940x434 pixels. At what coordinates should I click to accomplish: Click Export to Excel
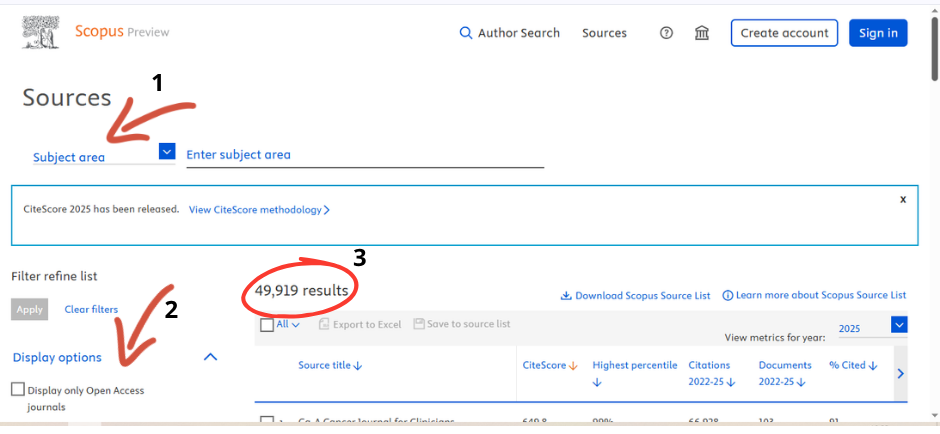pyautogui.click(x=360, y=324)
